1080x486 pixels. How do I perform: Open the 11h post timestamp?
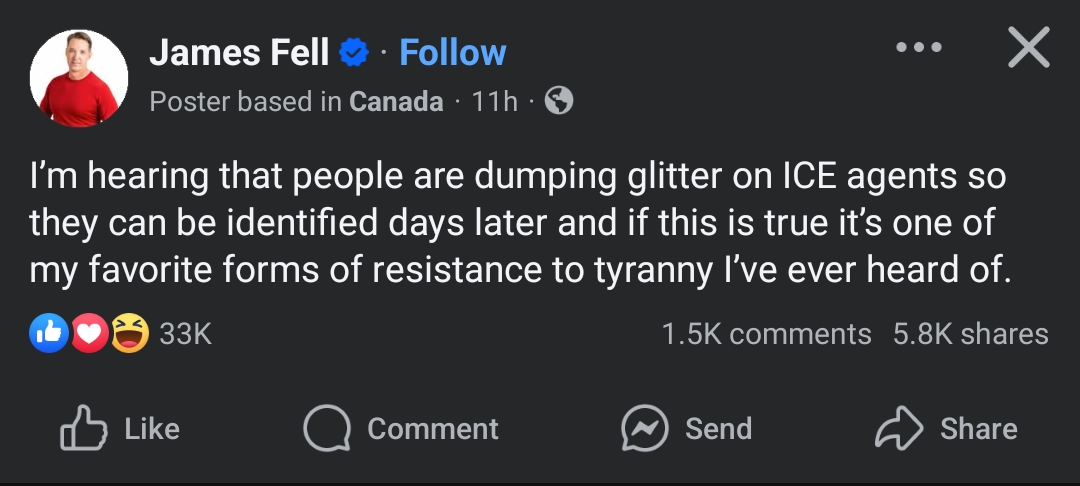[494, 101]
